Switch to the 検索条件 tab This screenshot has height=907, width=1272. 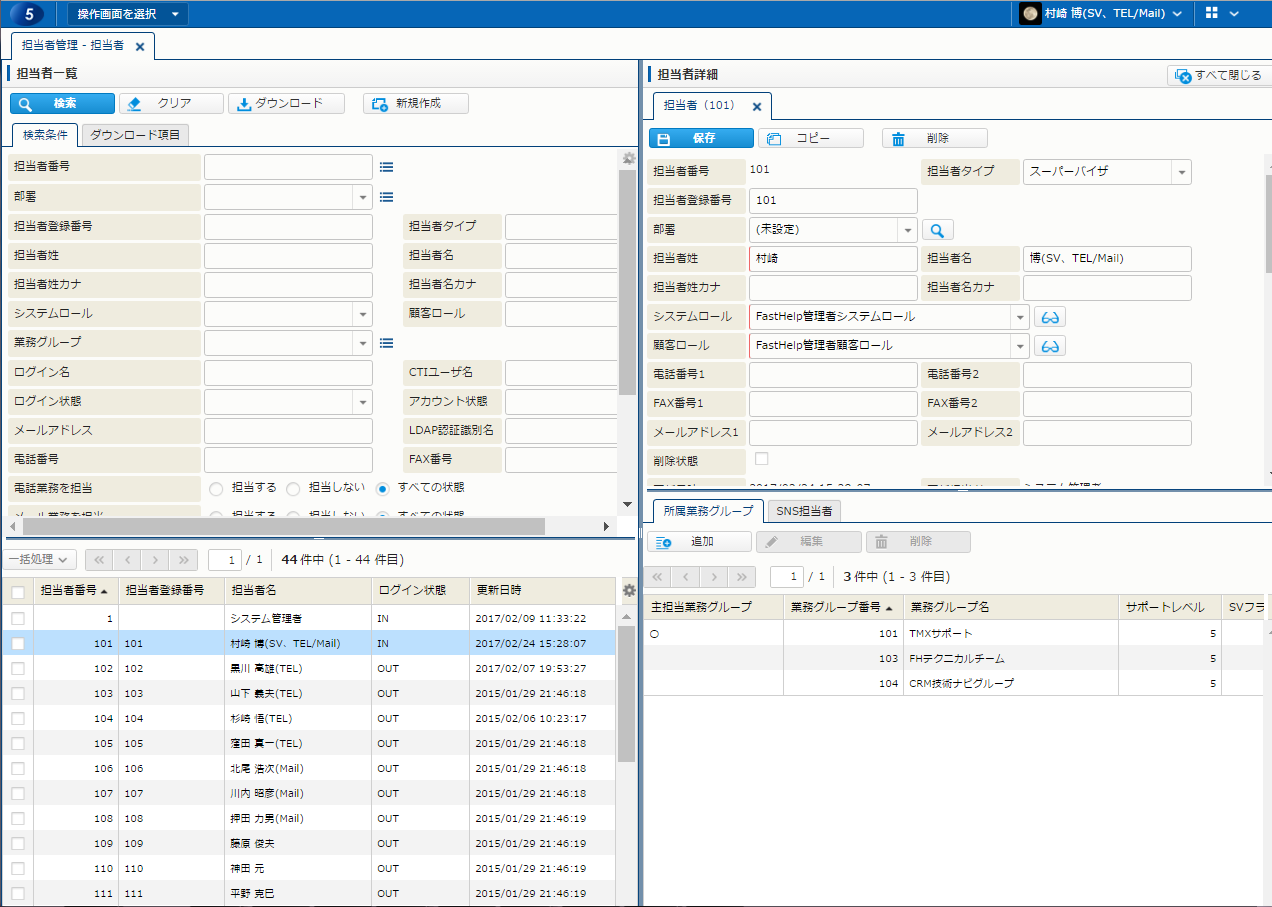[45, 135]
